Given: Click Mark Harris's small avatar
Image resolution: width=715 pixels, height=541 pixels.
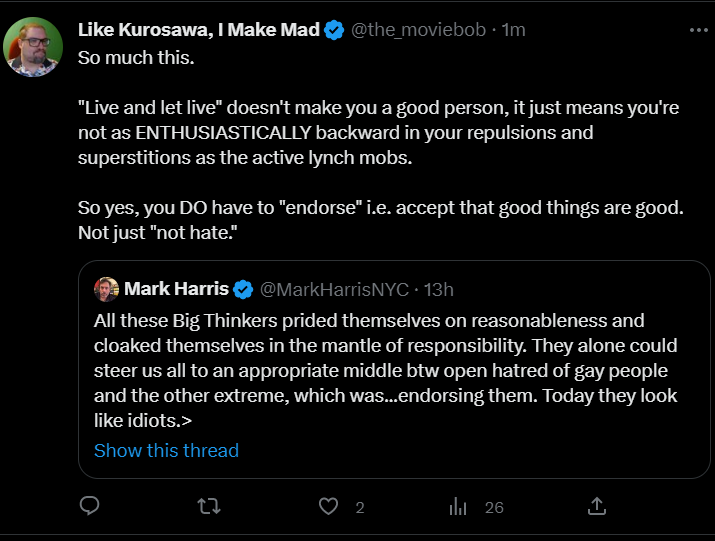Looking at the screenshot, I should tap(106, 289).
